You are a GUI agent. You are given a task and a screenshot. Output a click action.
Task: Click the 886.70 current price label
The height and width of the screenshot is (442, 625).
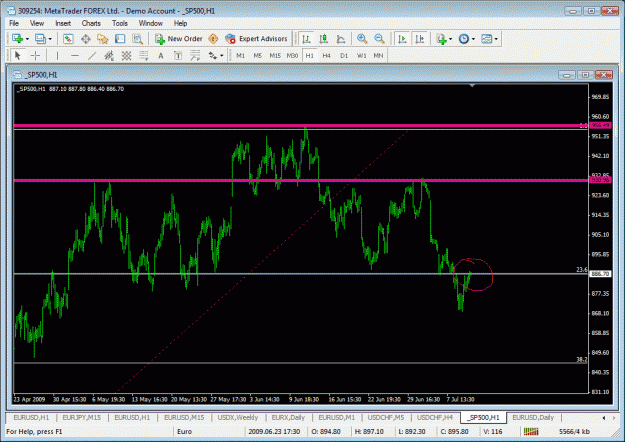[x=600, y=274]
